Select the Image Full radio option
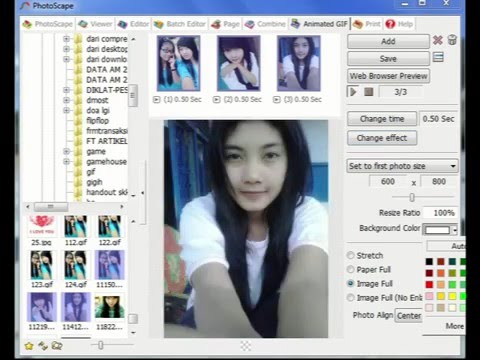The image size is (480, 360). pyautogui.click(x=351, y=283)
